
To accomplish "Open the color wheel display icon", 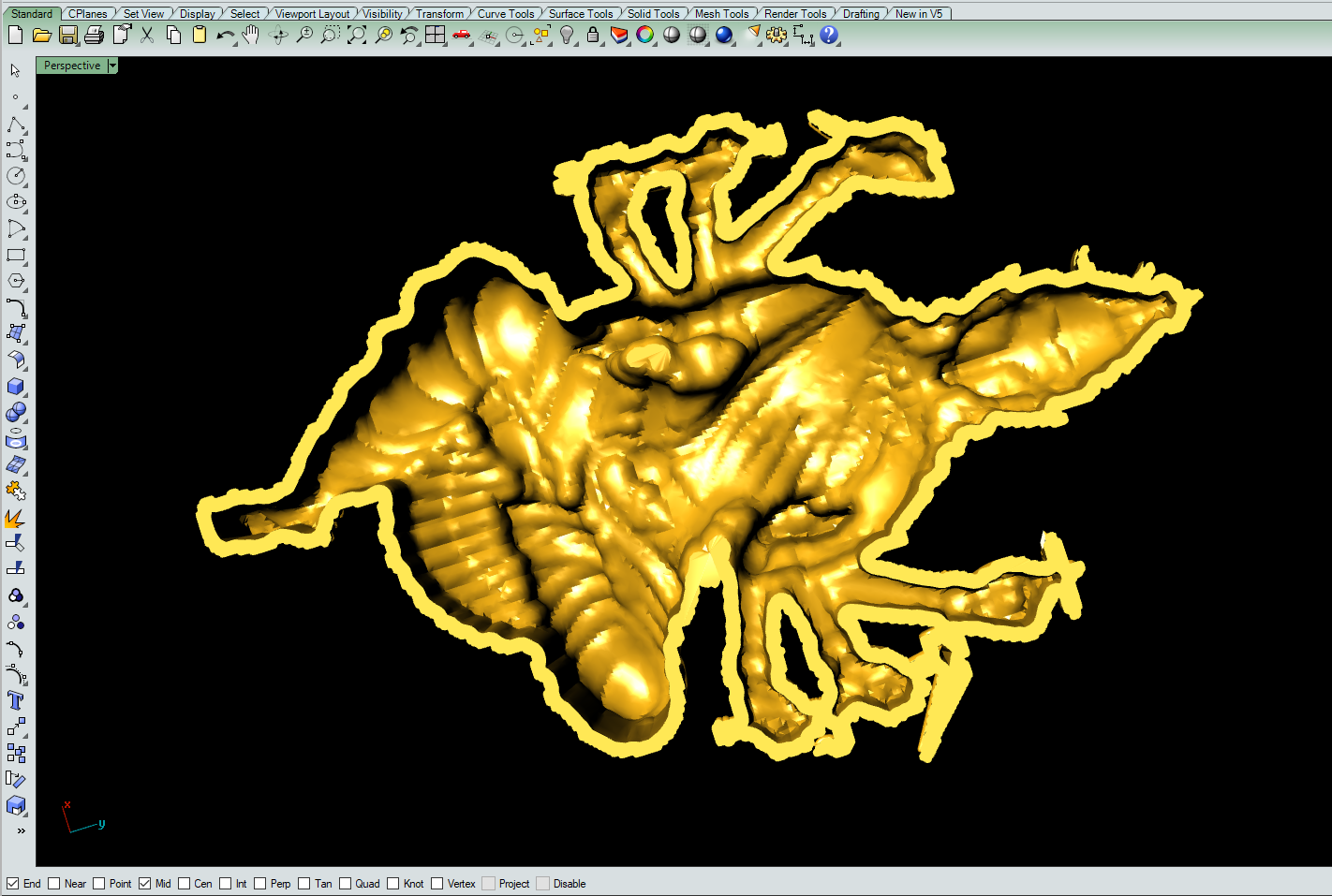I will click(645, 36).
